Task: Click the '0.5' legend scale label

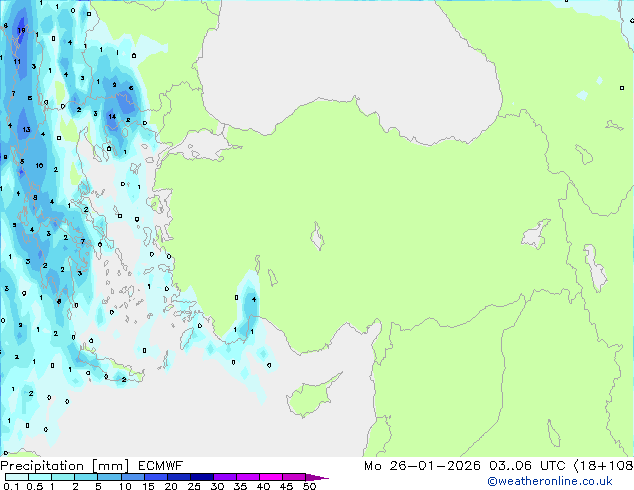Action: coord(35,486)
